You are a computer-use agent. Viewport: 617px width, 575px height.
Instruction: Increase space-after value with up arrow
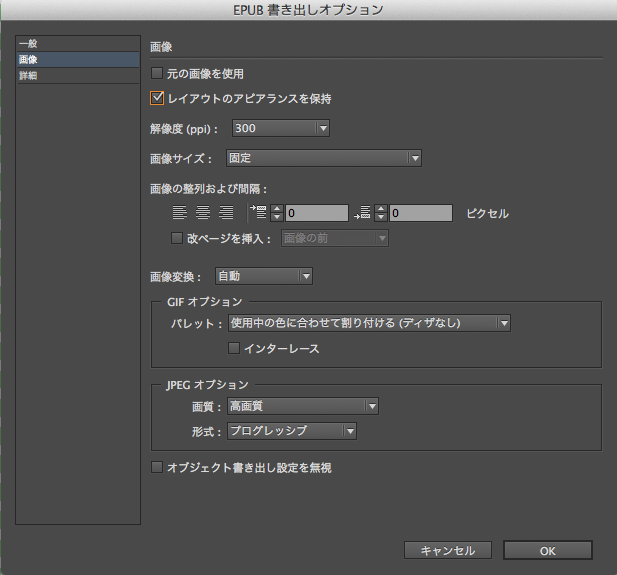tap(381, 209)
